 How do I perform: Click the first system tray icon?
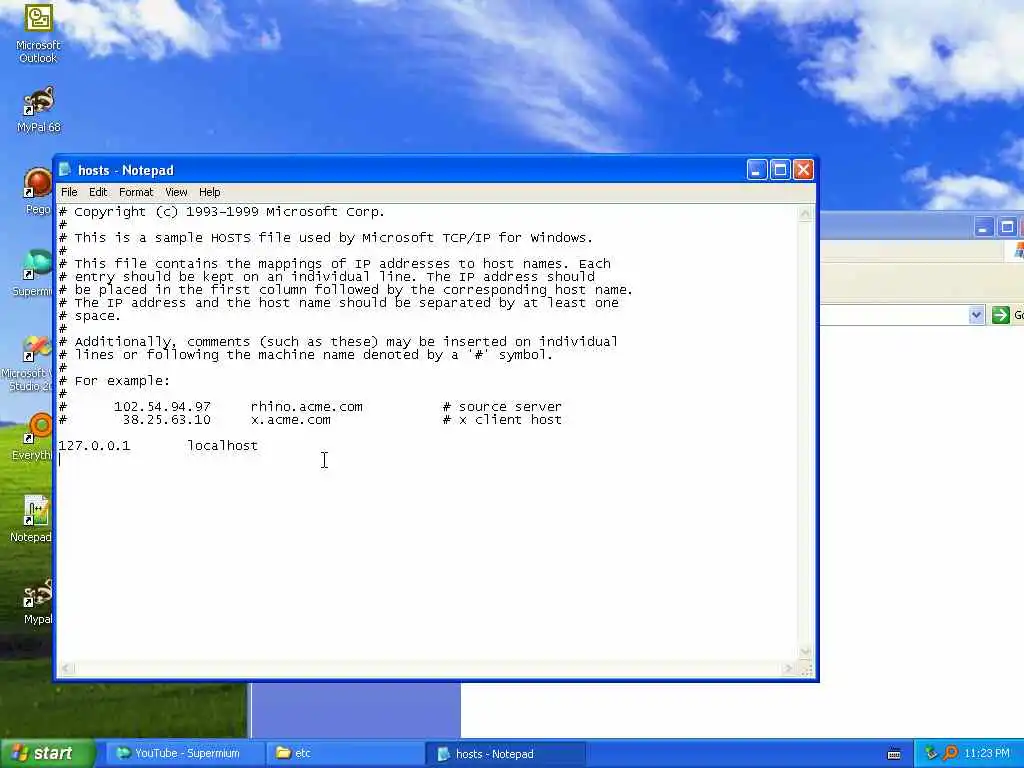[x=931, y=753]
